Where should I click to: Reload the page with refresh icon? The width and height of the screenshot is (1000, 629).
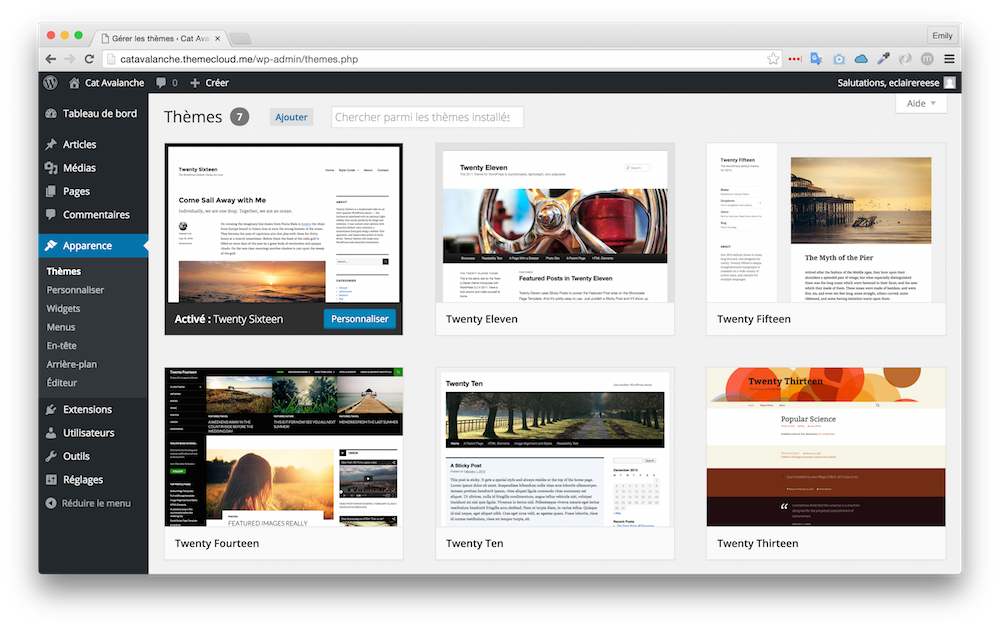pyautogui.click(x=89, y=59)
